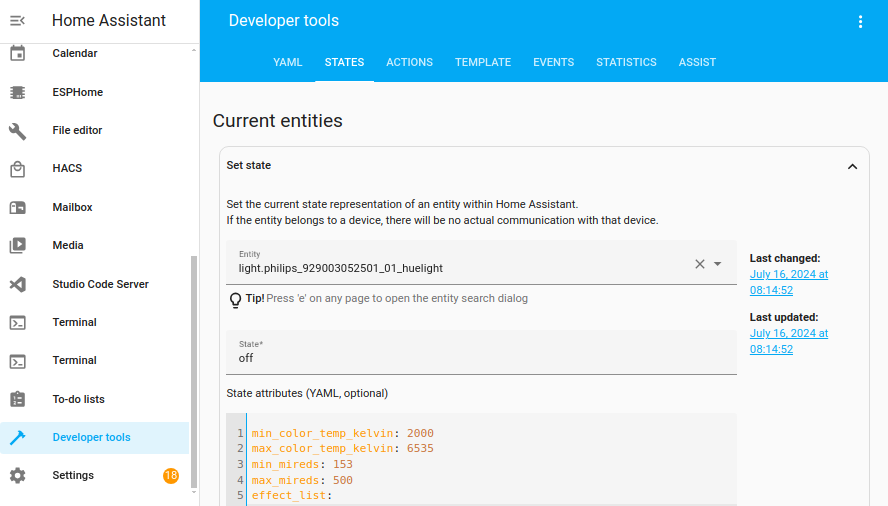
Task: Switch to the Template tab
Action: pos(483,62)
